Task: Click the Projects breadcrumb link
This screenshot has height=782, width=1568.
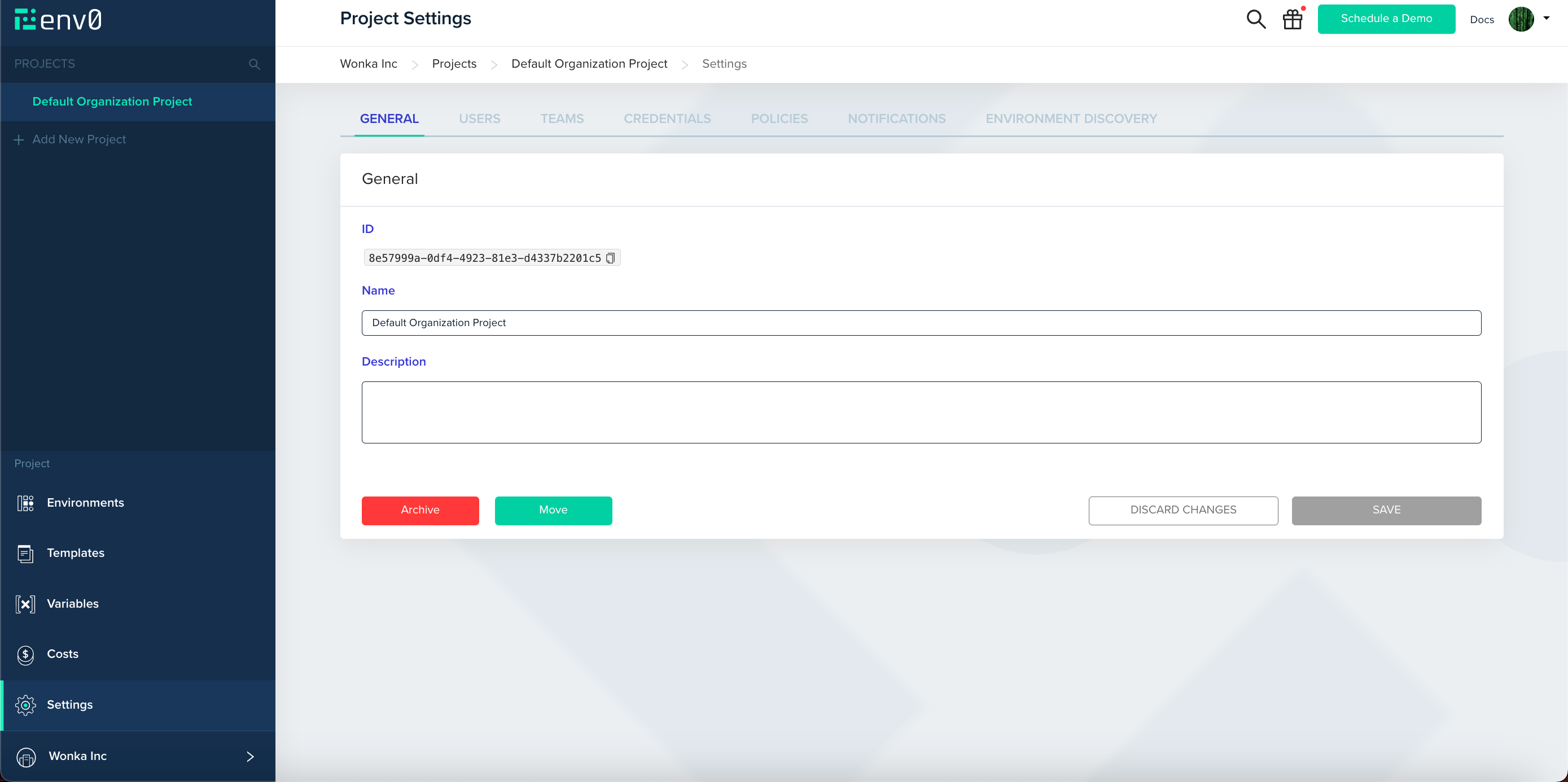Action: [454, 64]
